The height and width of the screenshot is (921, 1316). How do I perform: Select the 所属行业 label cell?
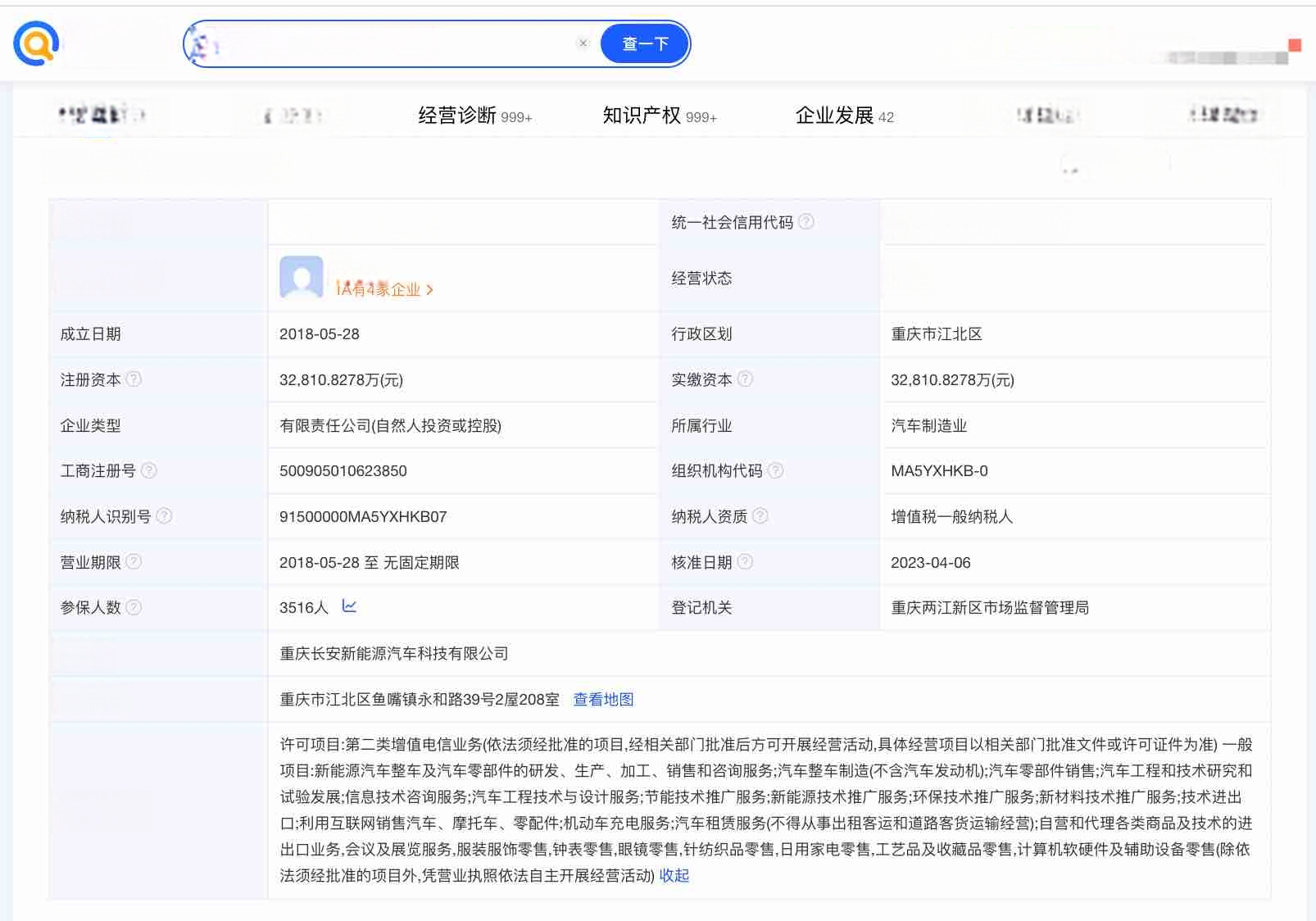[769, 425]
